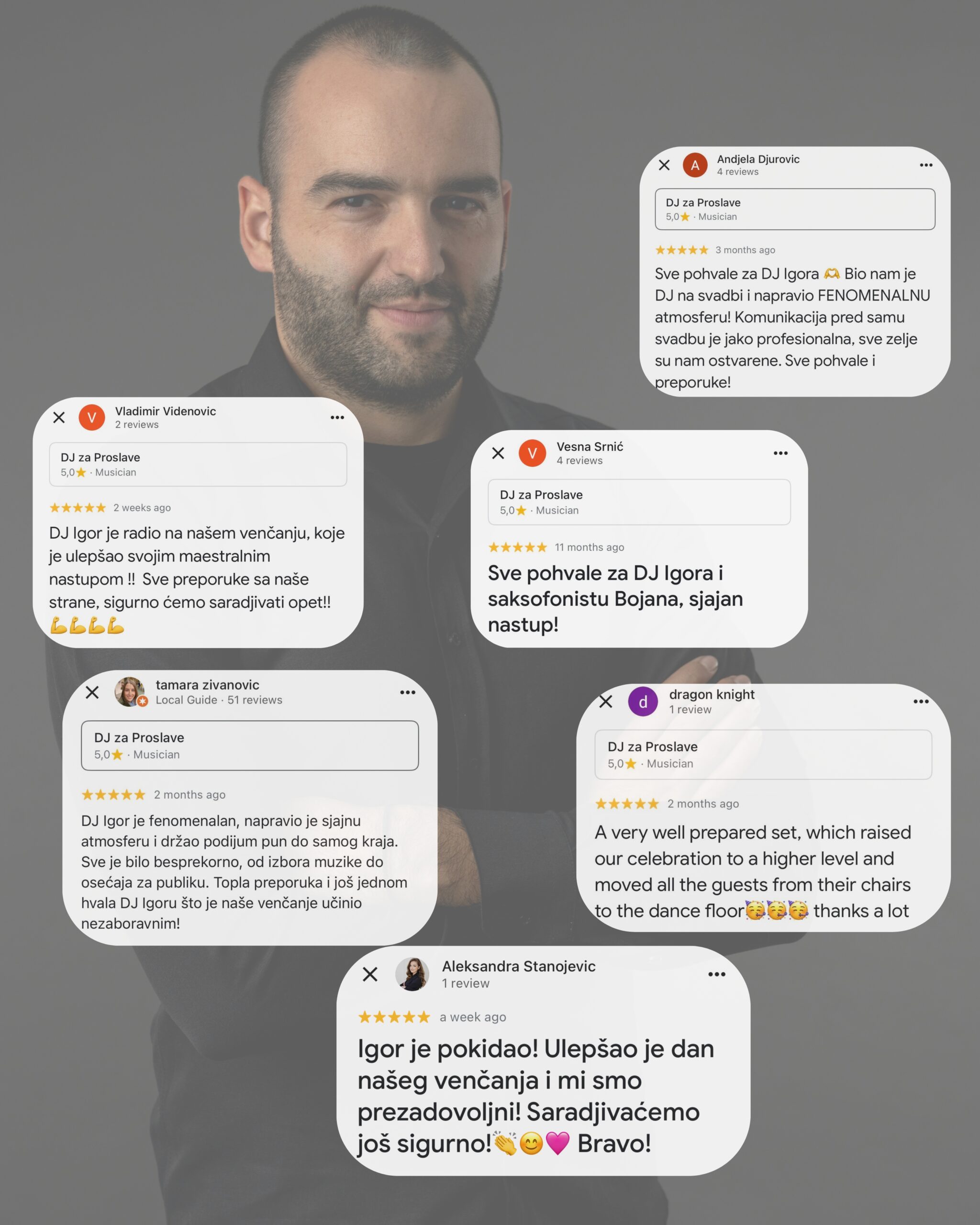
Task: Open three-dot menu on dragon knight's review
Action: click(x=921, y=701)
